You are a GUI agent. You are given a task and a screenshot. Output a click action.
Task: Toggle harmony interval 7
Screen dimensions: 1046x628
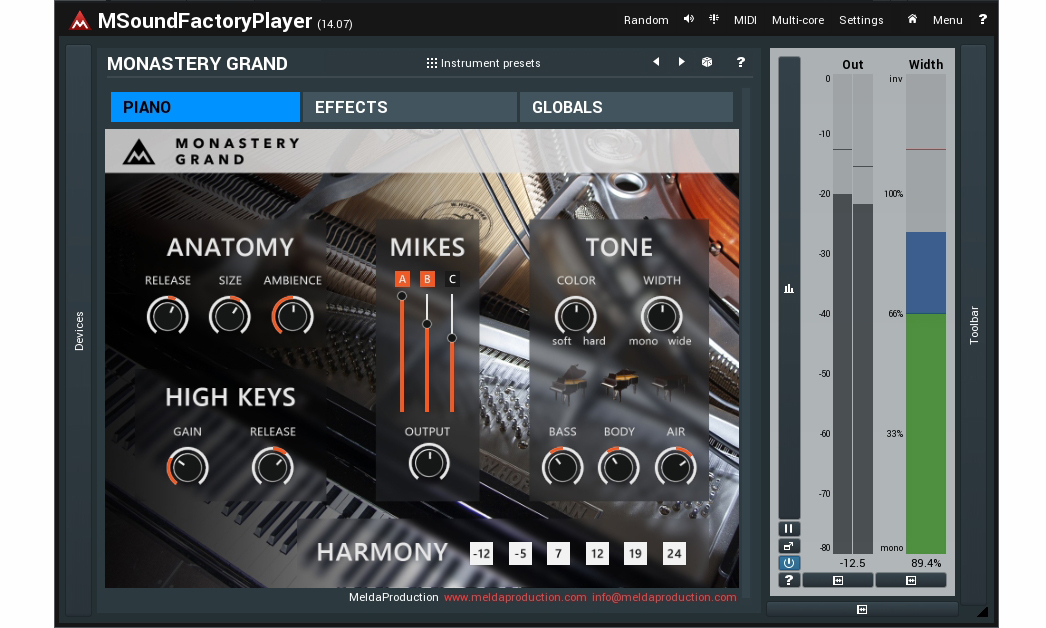(x=558, y=553)
